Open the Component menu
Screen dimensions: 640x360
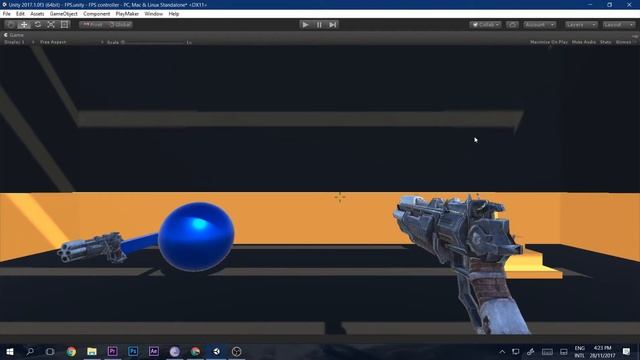point(96,14)
